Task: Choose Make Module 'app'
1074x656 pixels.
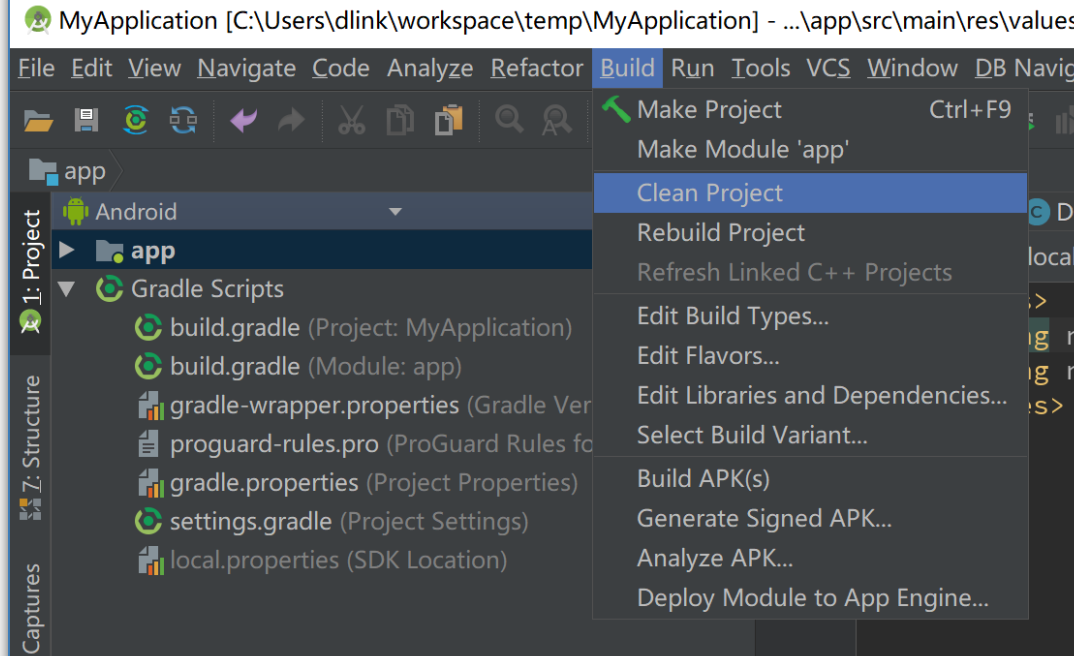Action: (x=810, y=149)
